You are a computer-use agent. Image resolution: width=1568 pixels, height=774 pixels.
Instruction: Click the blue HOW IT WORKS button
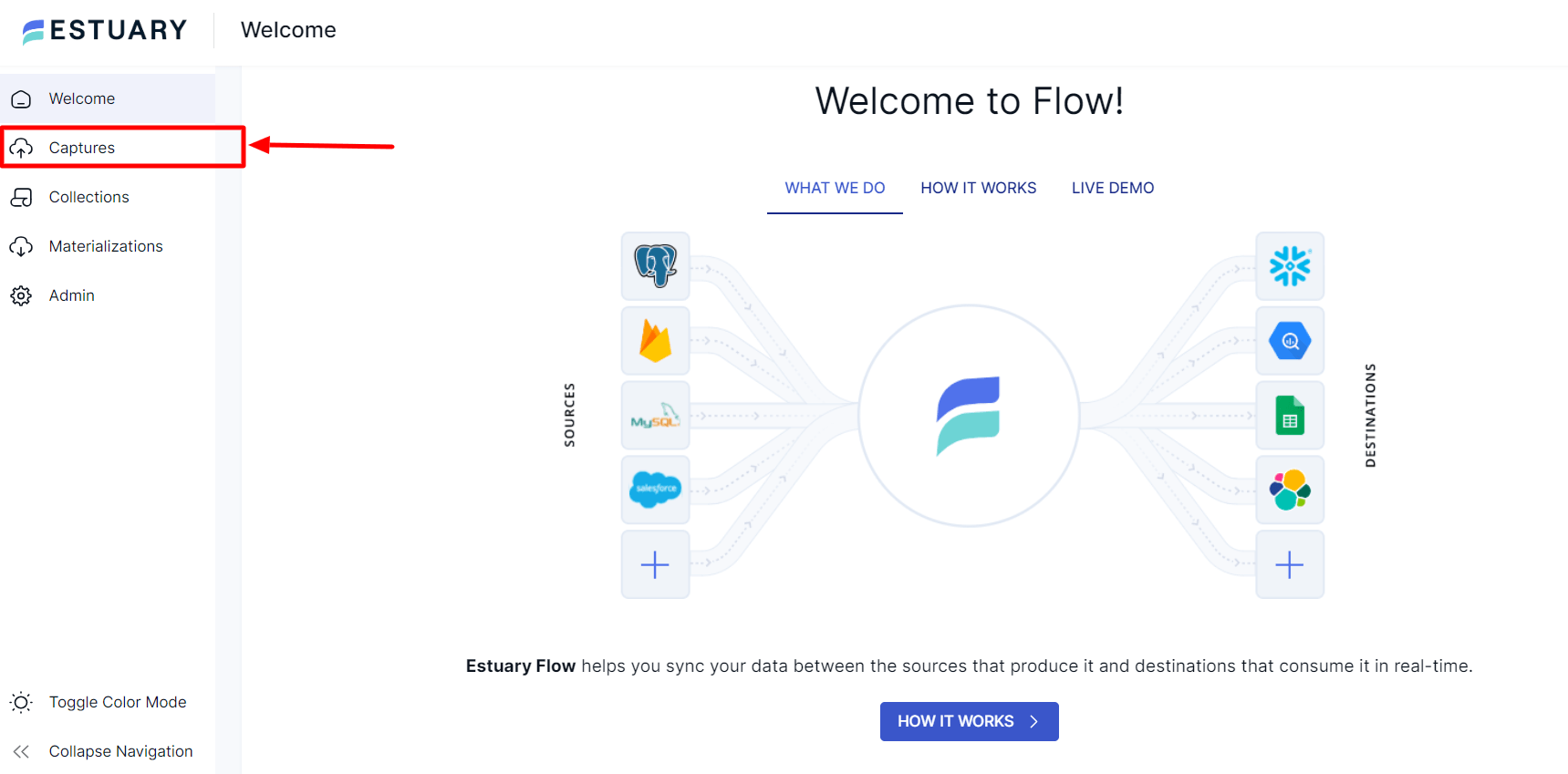pyautogui.click(x=969, y=721)
